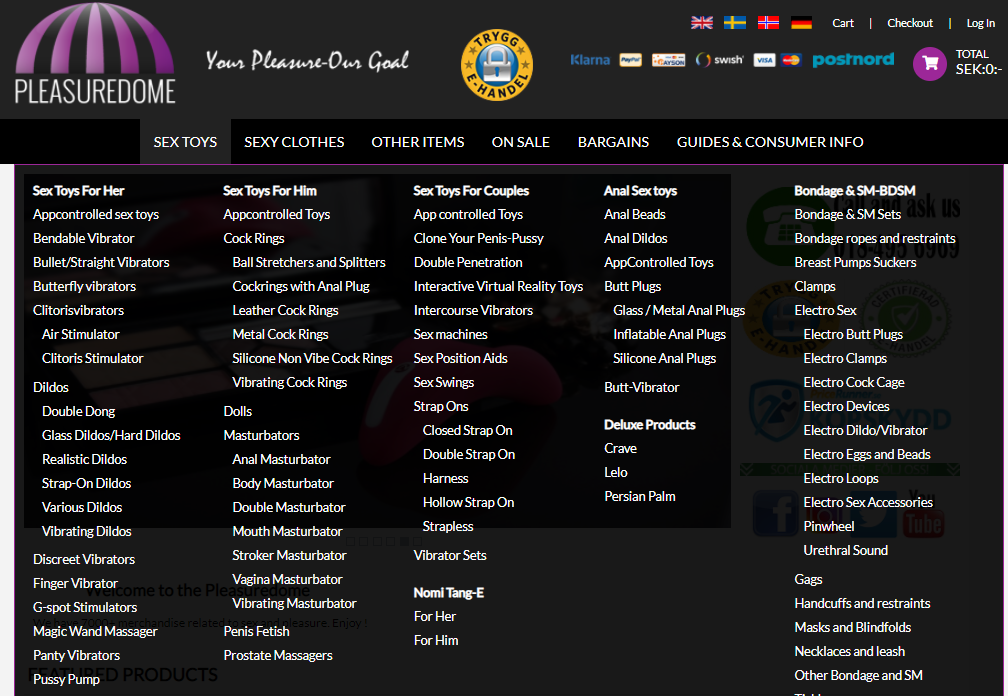Open the Cart link
This screenshot has width=1008, height=696.
843,23
